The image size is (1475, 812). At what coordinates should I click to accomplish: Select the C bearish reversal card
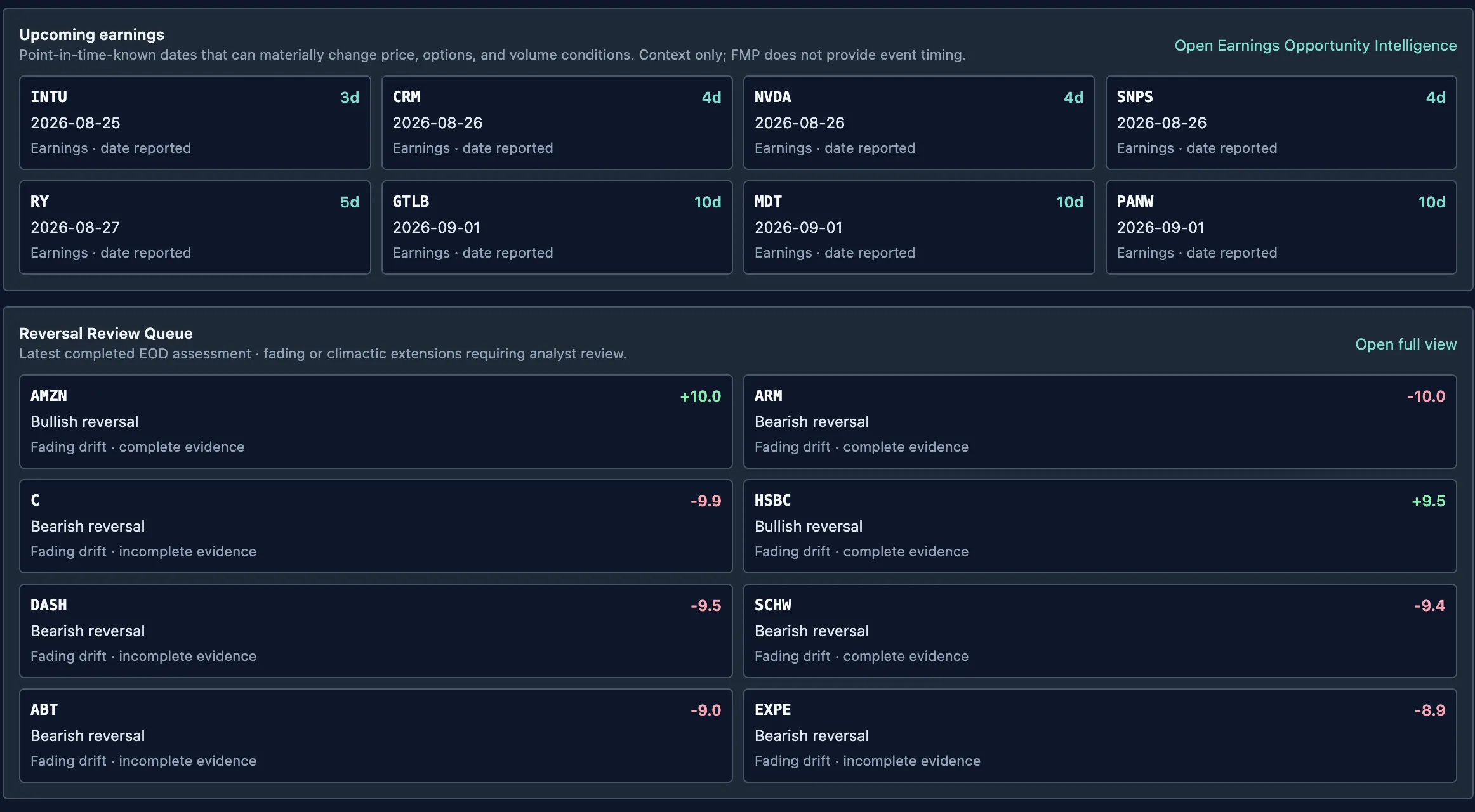pyautogui.click(x=376, y=526)
